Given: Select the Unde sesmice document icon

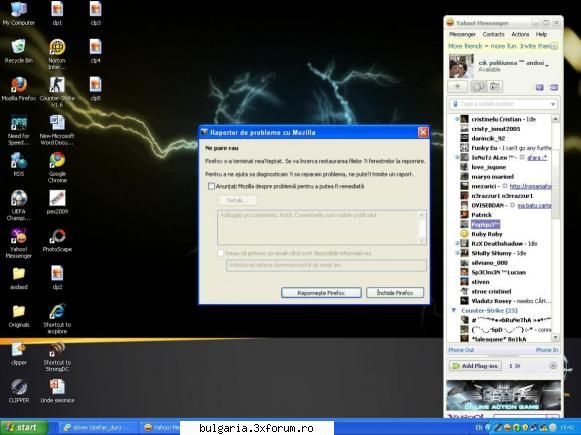Looking at the screenshot, I should coord(57,392).
